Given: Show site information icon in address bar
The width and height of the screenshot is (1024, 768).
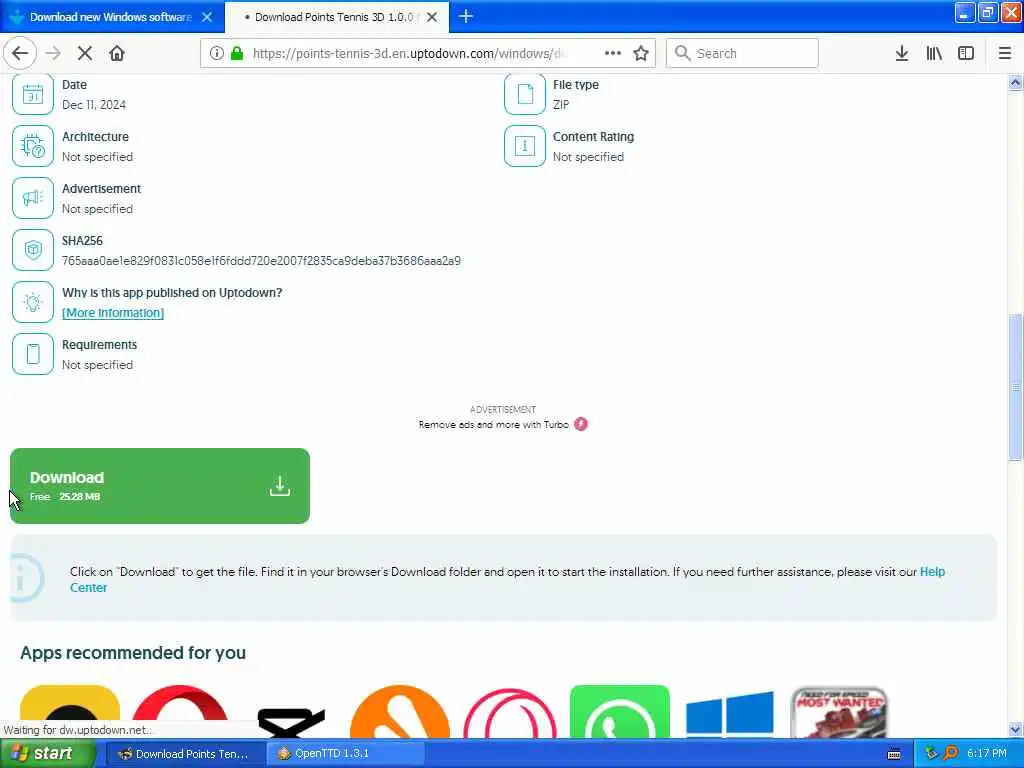Looking at the screenshot, I should (x=216, y=53).
